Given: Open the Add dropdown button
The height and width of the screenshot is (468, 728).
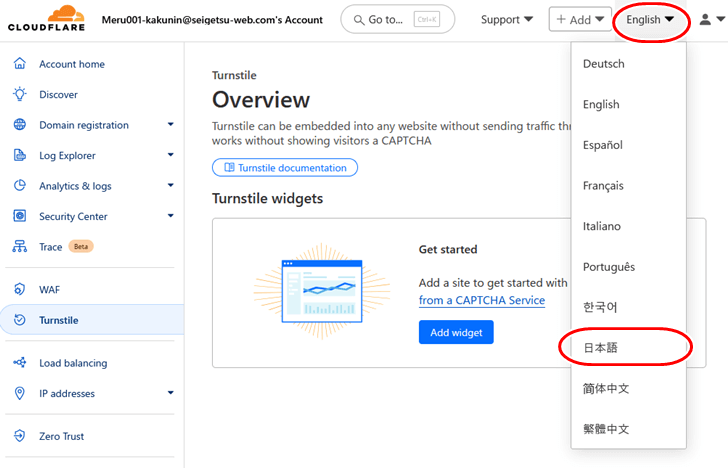Looking at the screenshot, I should tap(580, 20).
